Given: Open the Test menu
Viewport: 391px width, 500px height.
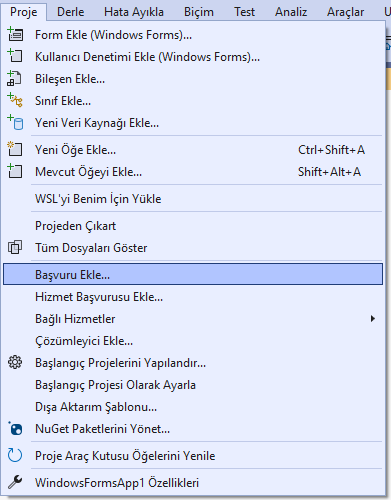Looking at the screenshot, I should click(x=244, y=12).
